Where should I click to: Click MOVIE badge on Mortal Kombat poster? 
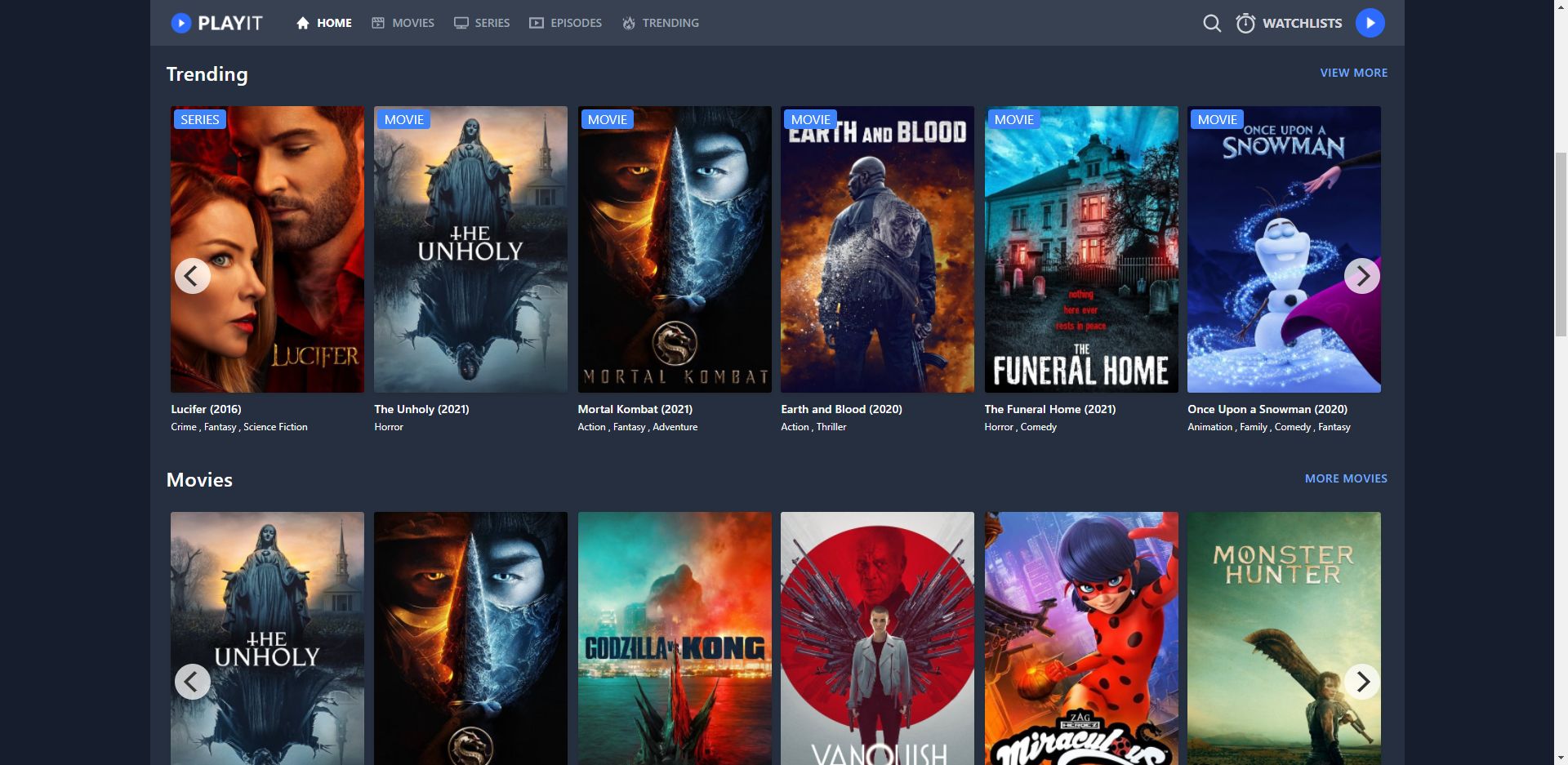608,119
